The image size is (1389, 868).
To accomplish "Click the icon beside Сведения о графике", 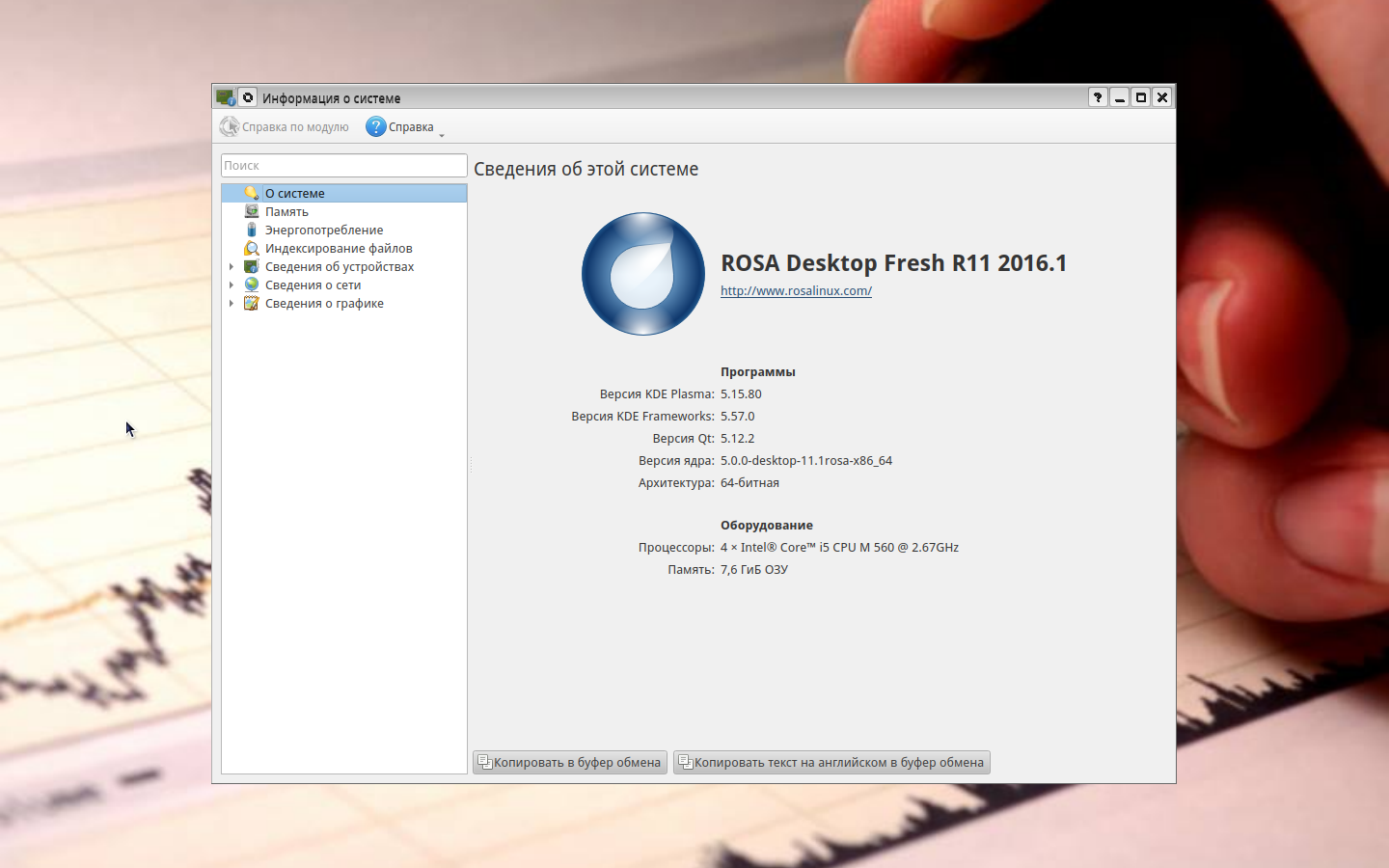I will [252, 303].
